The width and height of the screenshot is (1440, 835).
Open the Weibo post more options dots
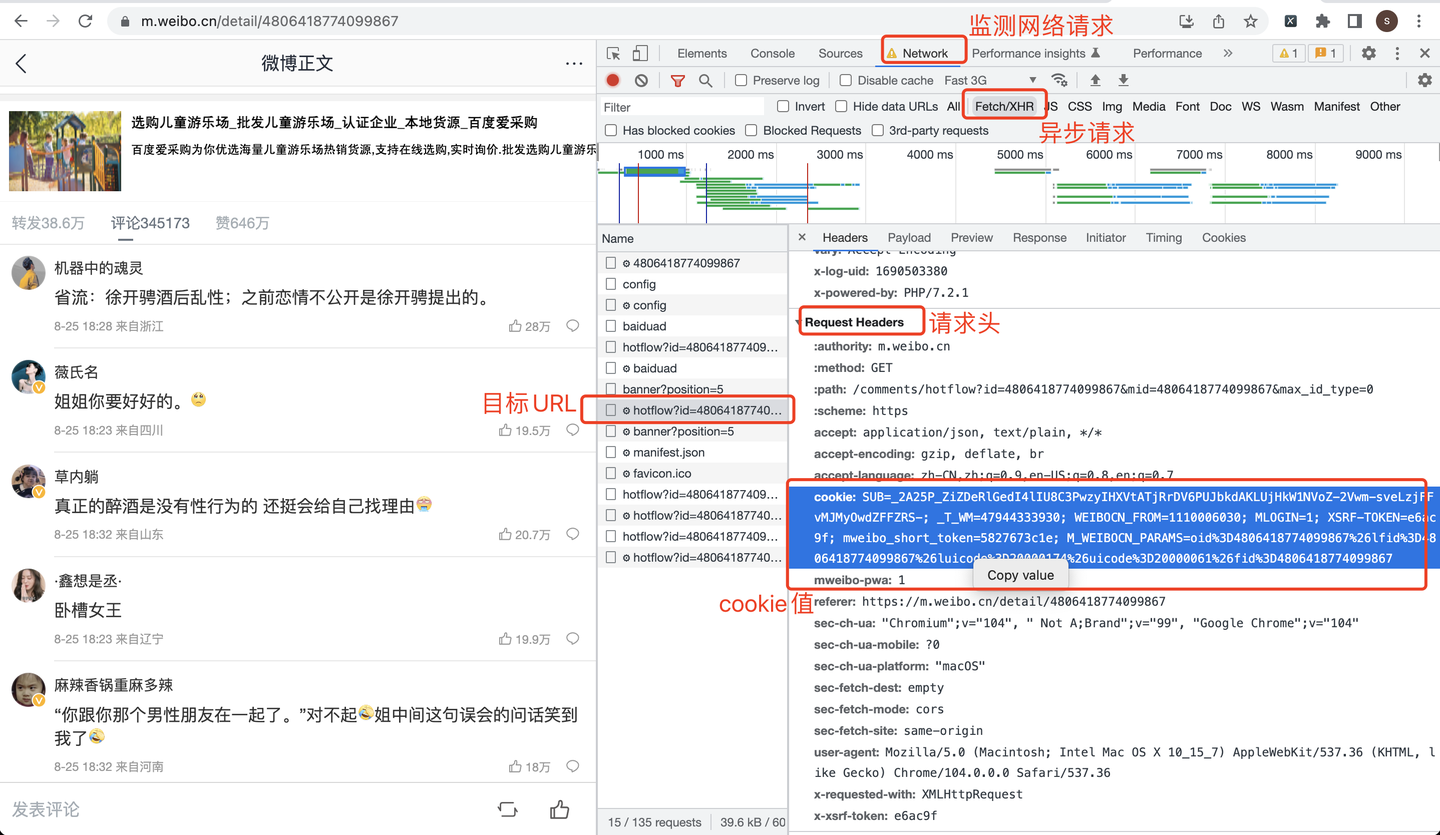[574, 64]
